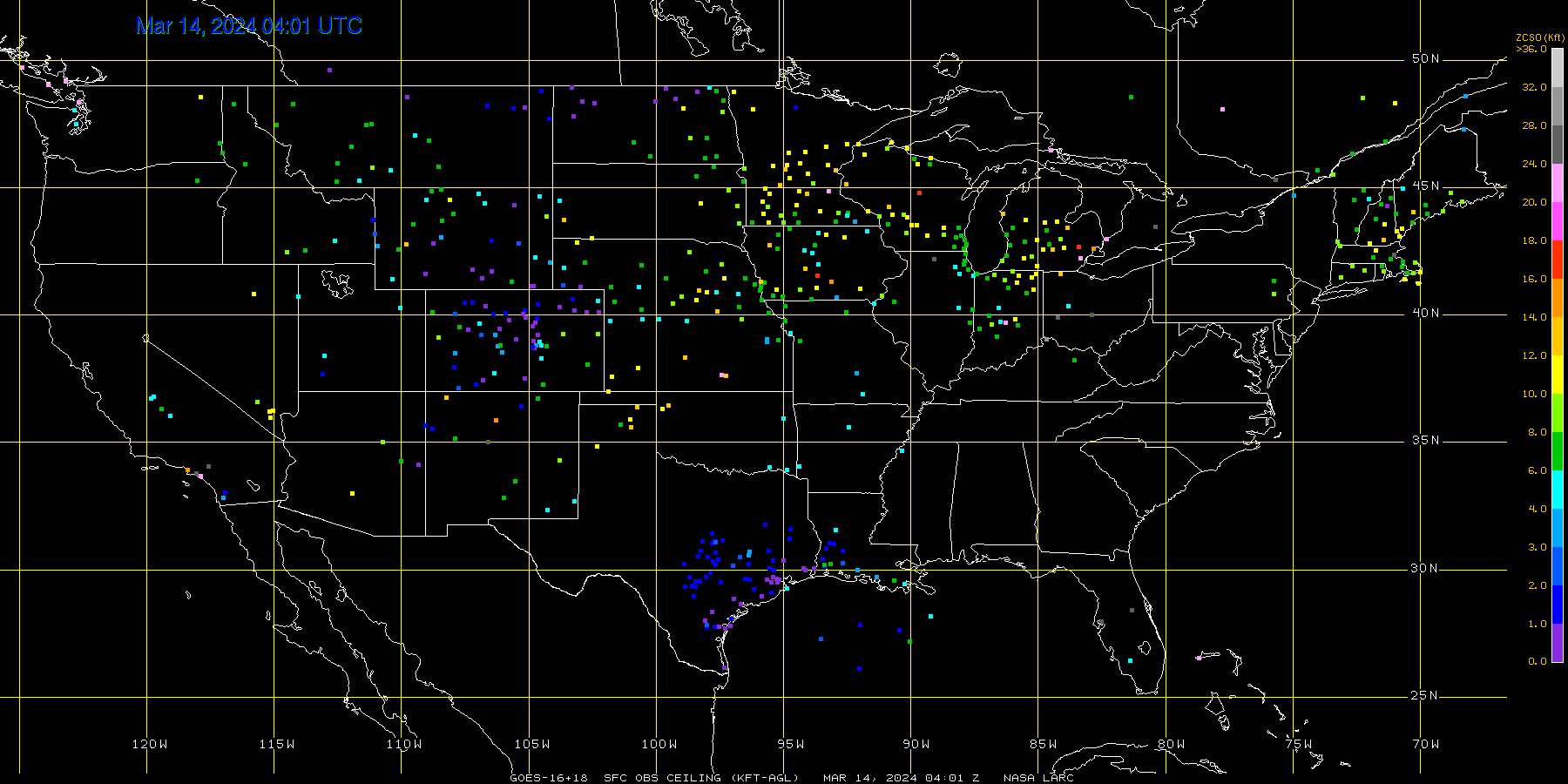Pick the sky blue 3–4 kft legend segment
The width and height of the screenshot is (1568, 784).
[1558, 528]
